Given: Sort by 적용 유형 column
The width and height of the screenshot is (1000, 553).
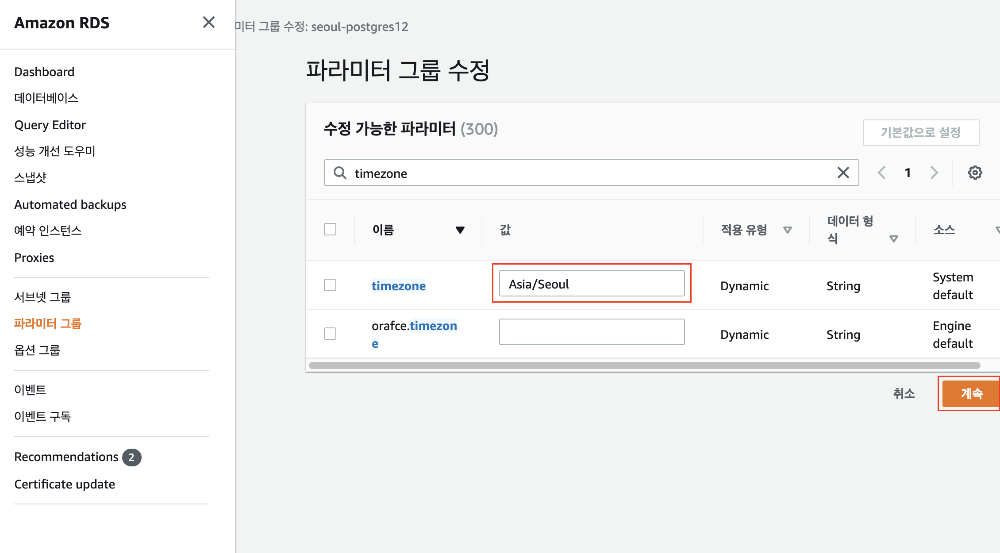Looking at the screenshot, I should [x=788, y=230].
